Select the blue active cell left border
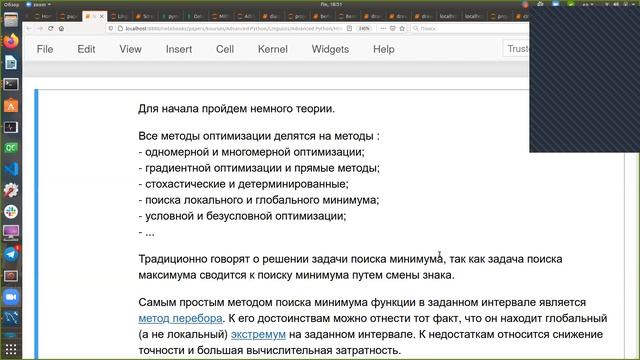640x360 pixels. click(36, 224)
